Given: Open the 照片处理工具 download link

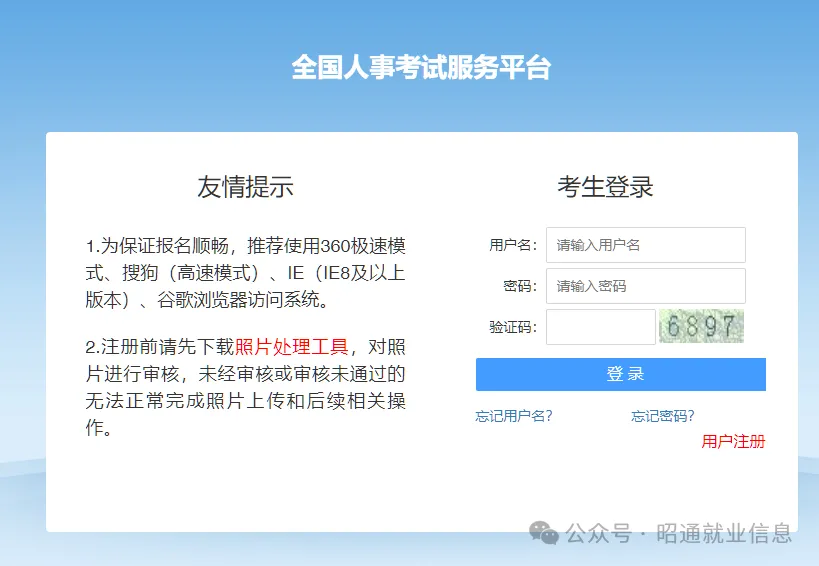Looking at the screenshot, I should (x=291, y=347).
